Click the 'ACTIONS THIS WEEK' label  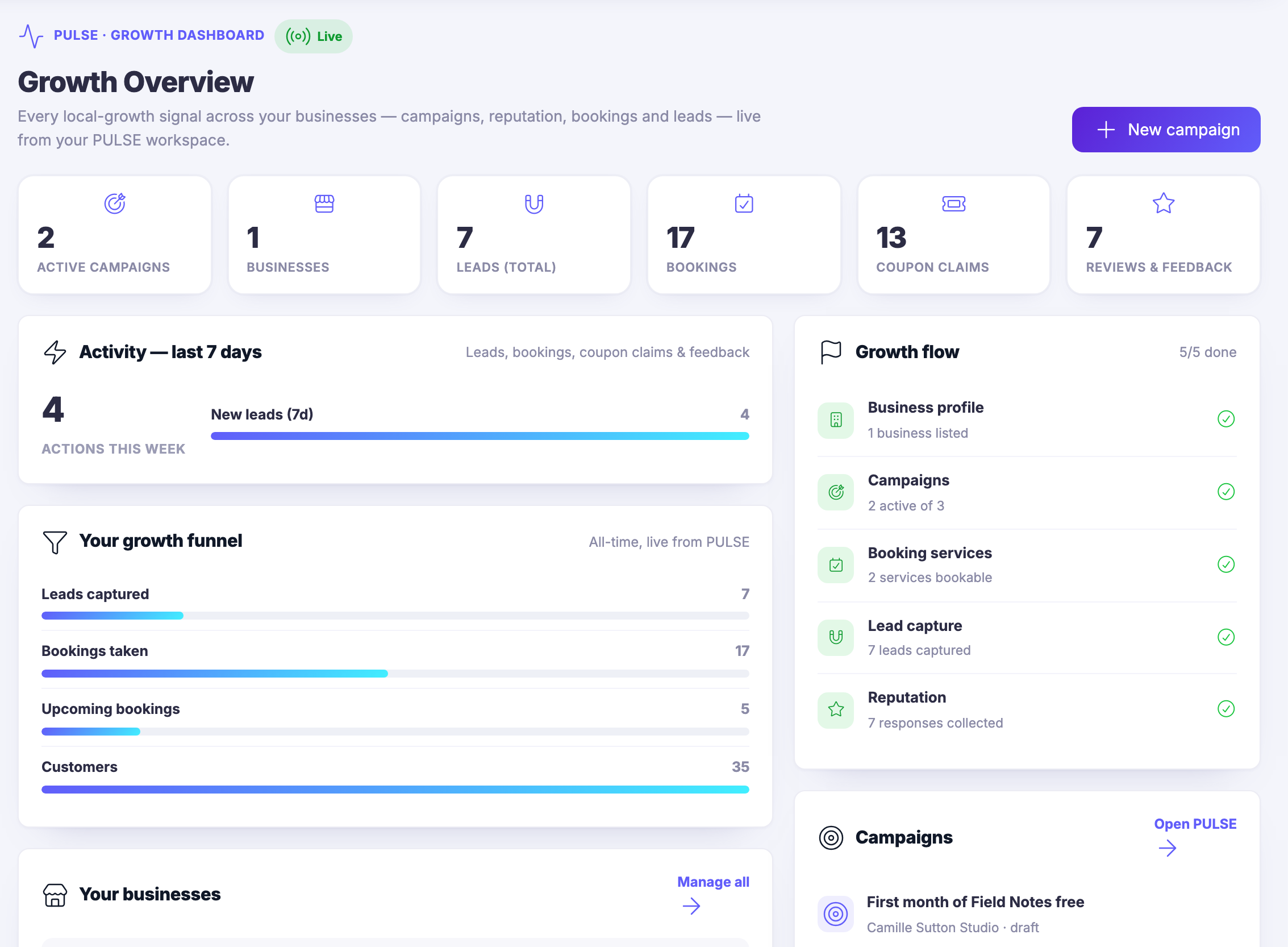(114, 449)
